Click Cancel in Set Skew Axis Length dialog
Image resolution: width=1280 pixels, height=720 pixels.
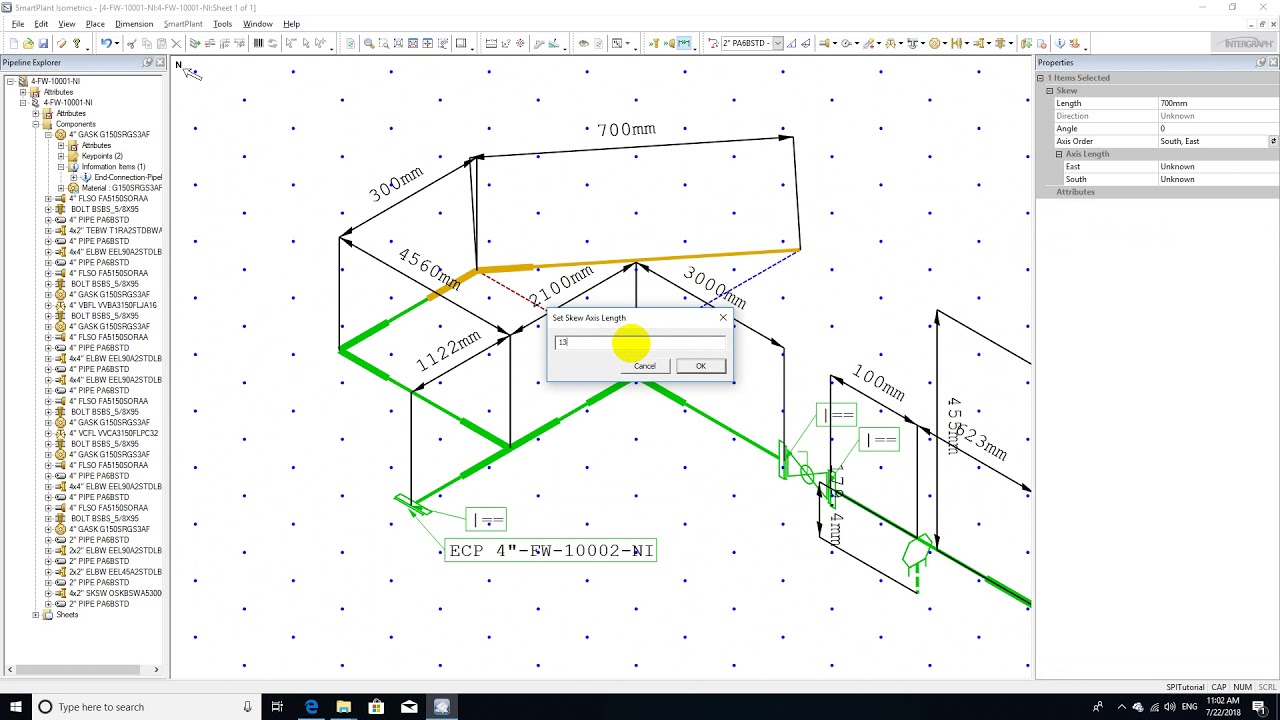point(645,366)
